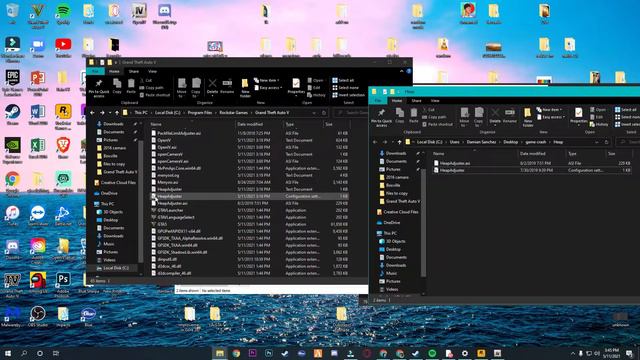Switch to Share tab in Grand Theft Auto V window

tap(133, 71)
